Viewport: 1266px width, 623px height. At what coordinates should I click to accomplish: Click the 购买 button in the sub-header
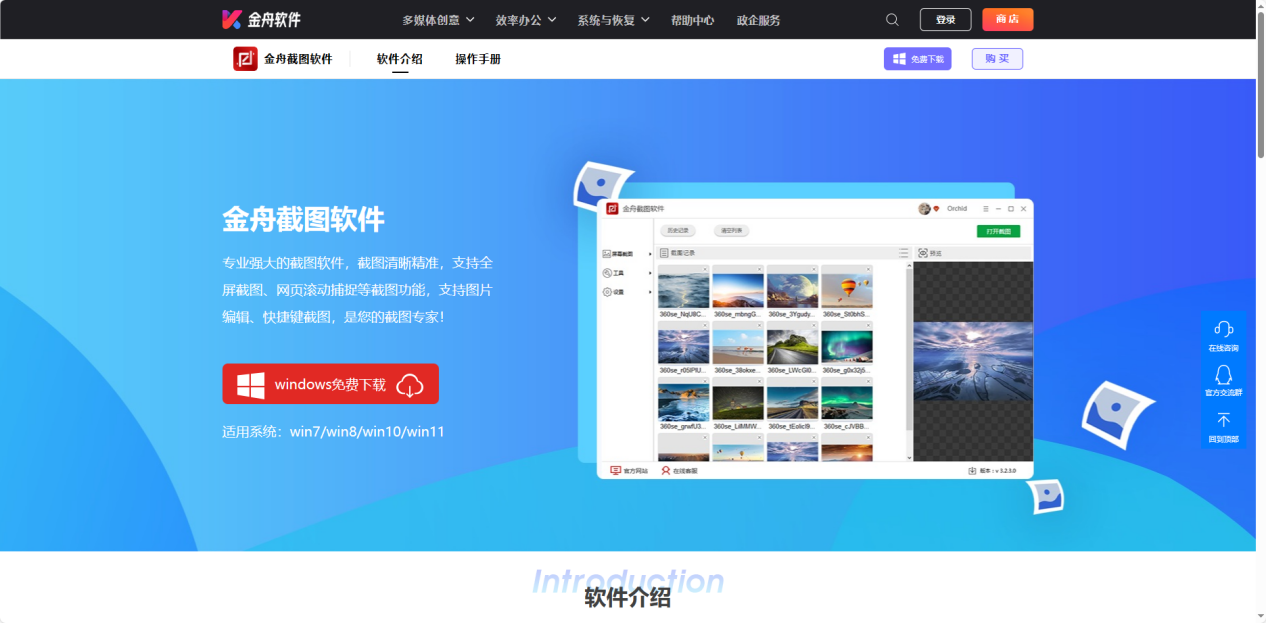click(996, 59)
